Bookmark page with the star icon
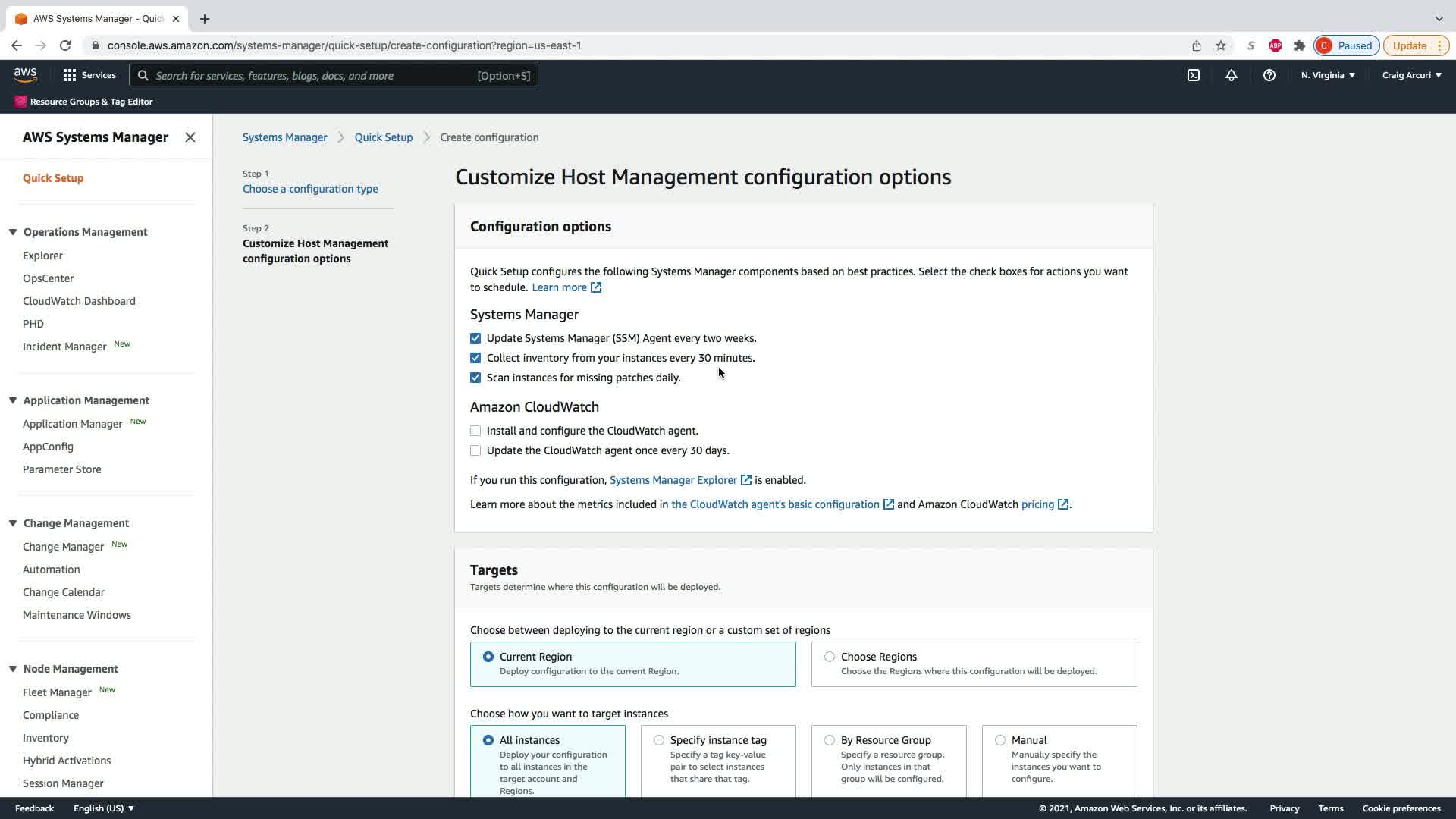This screenshot has width=1456, height=819. coord(1221,45)
